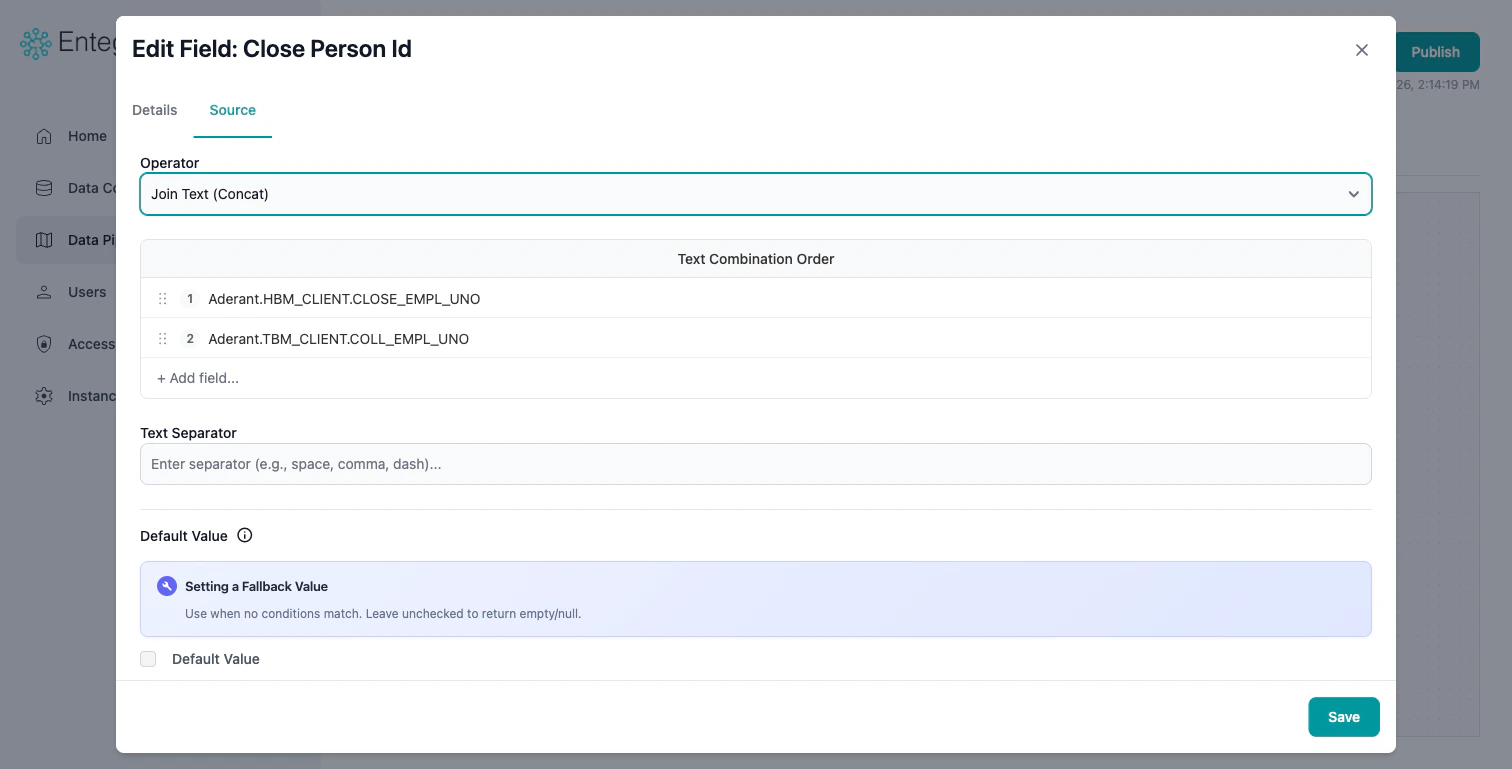Screen dimensions: 1512x769
Task: Click the Instance settings gear icon
Action: coord(44,396)
